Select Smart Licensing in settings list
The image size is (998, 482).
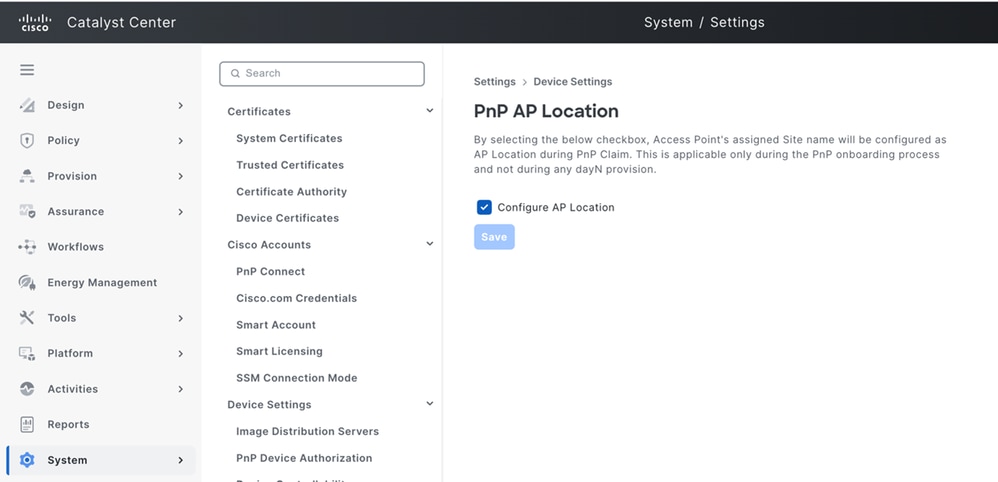pyautogui.click(x=279, y=351)
